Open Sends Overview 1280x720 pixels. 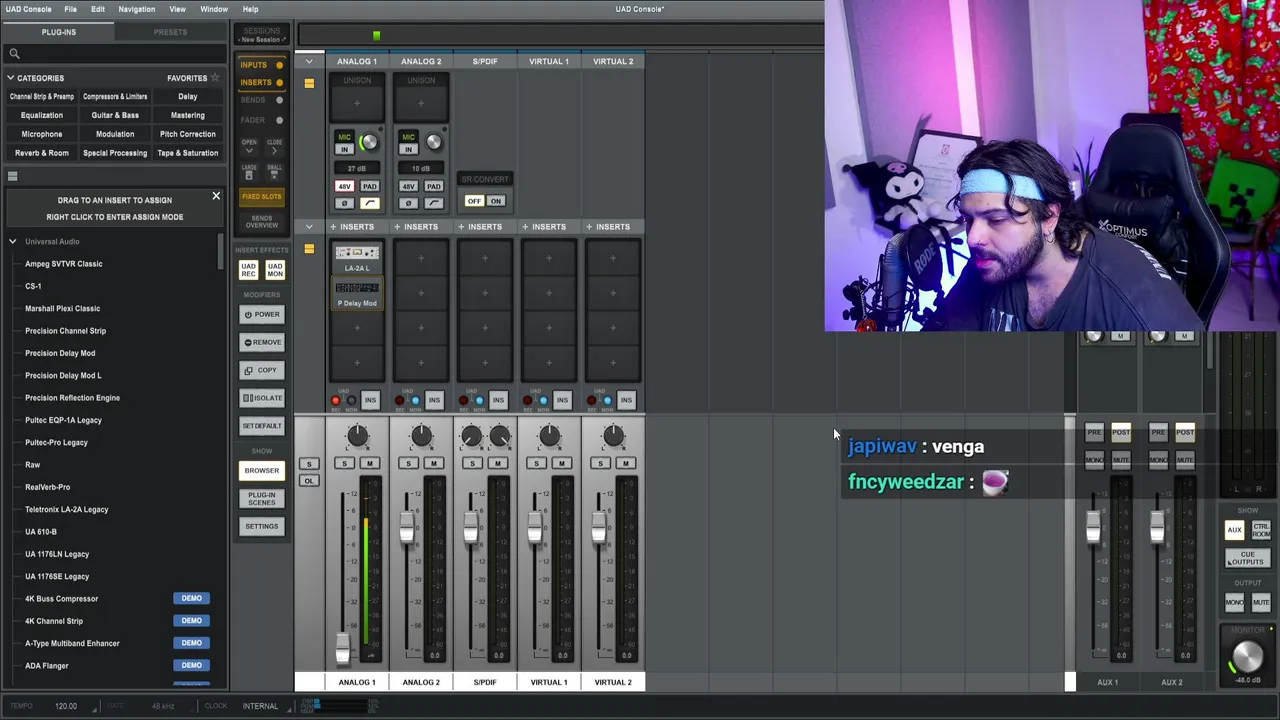point(262,221)
